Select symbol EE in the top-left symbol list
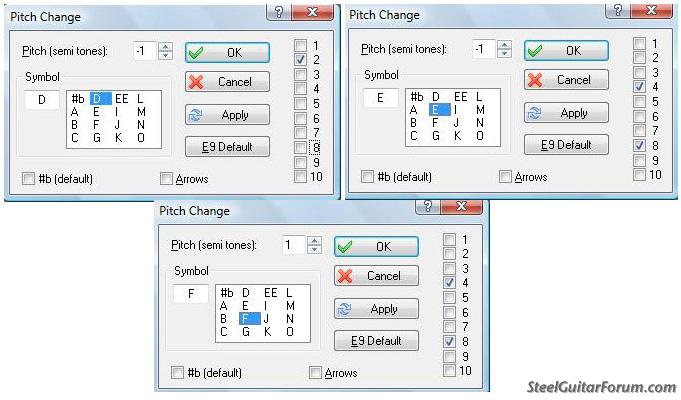 coord(122,99)
